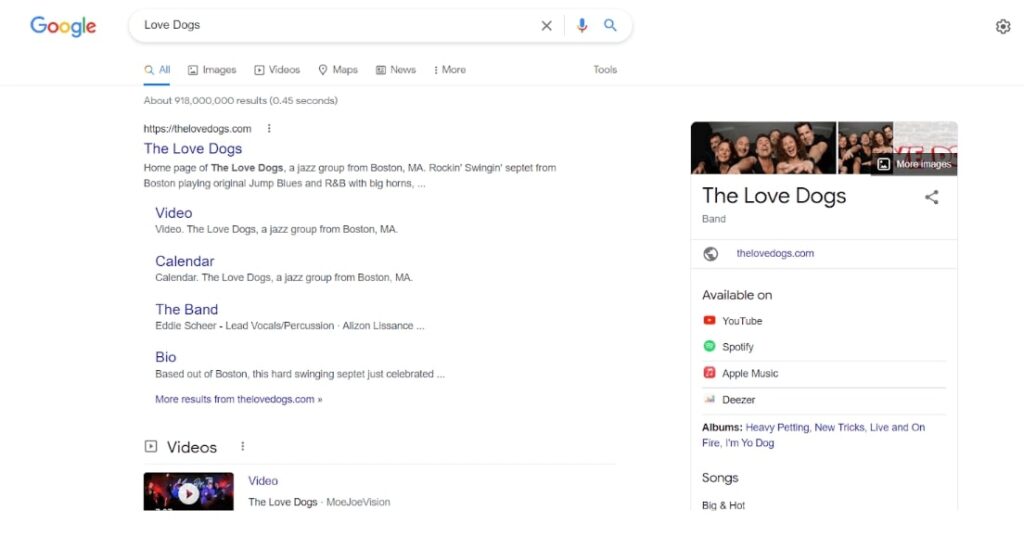Image resolution: width=1024 pixels, height=536 pixels.
Task: Open the Bio sitelink
Action: coord(166,357)
